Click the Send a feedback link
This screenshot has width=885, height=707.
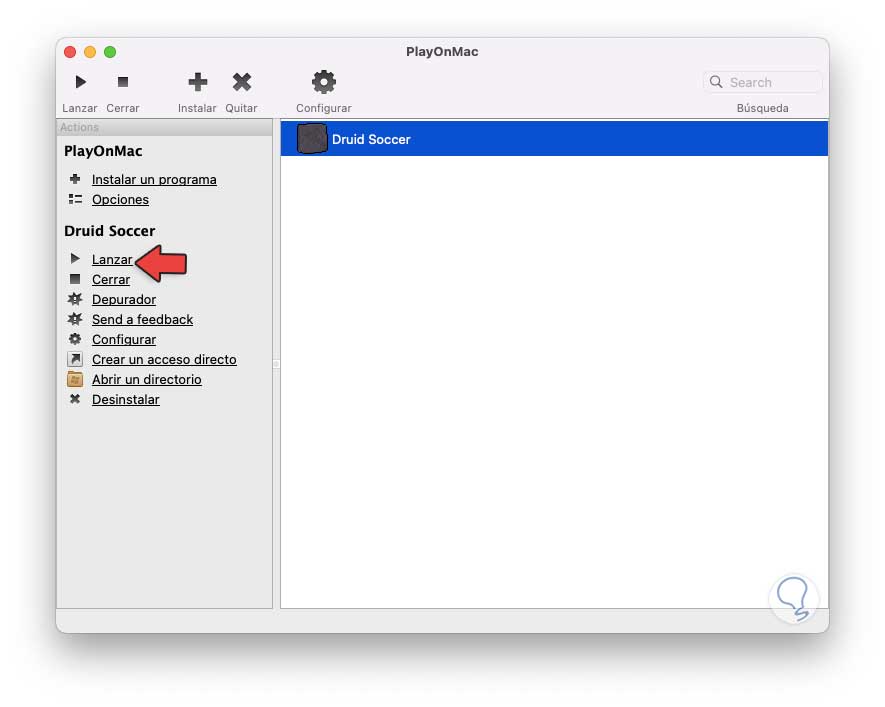142,319
